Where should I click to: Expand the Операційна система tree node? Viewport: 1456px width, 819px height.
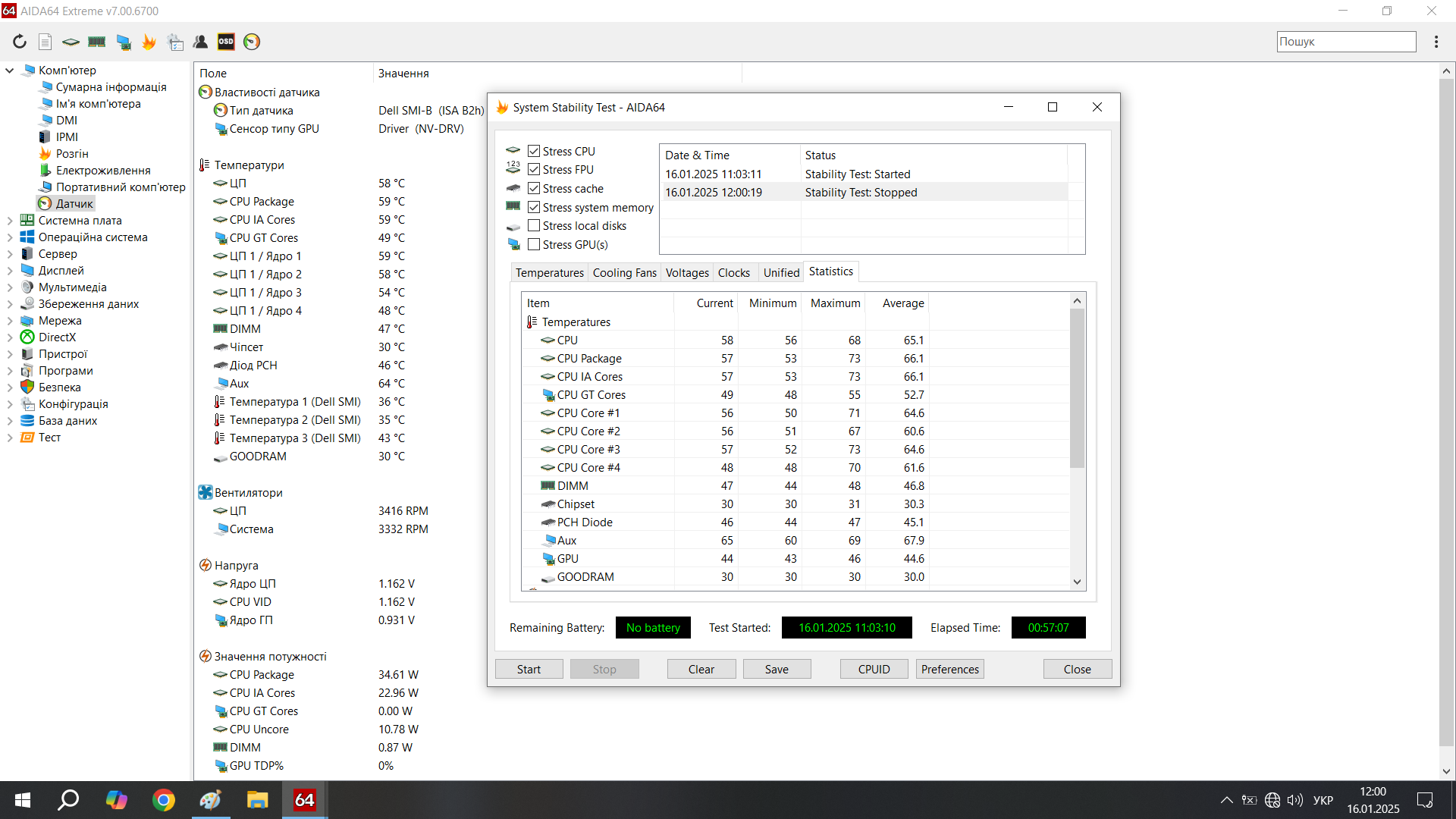click(x=10, y=237)
